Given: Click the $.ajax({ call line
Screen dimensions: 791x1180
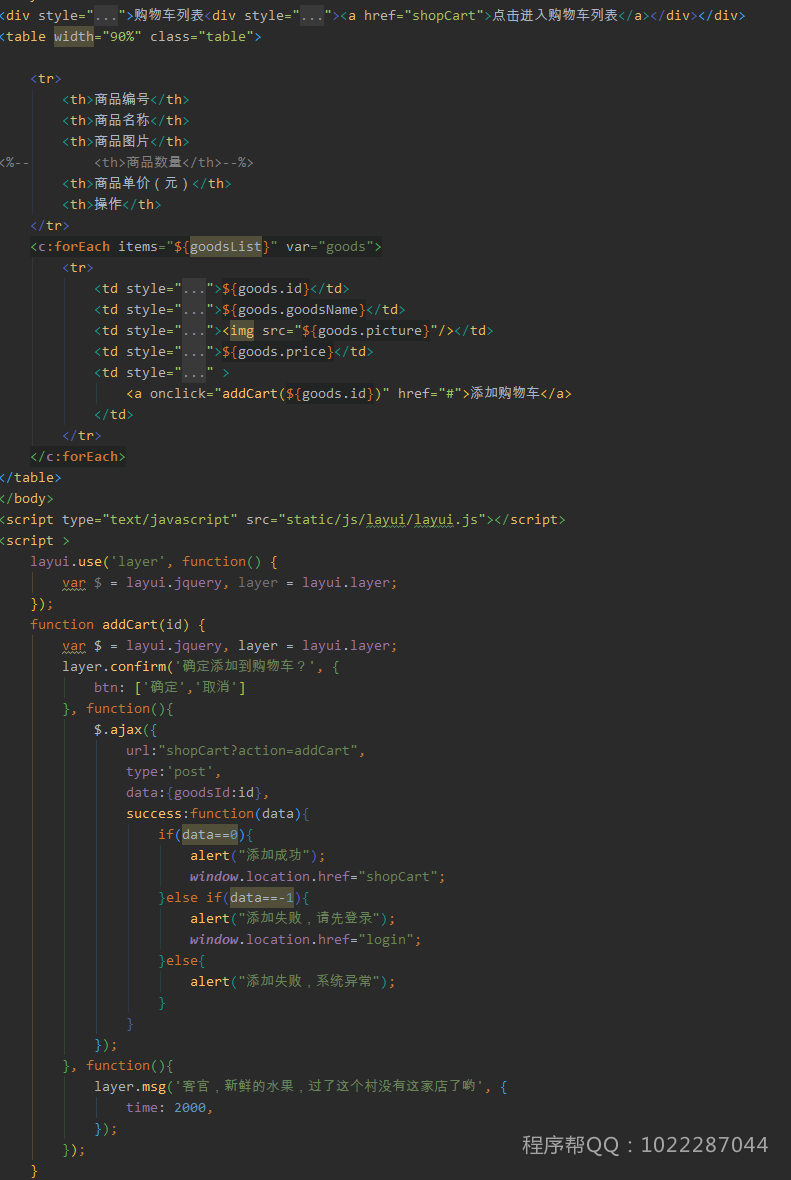Looking at the screenshot, I should 126,730.
